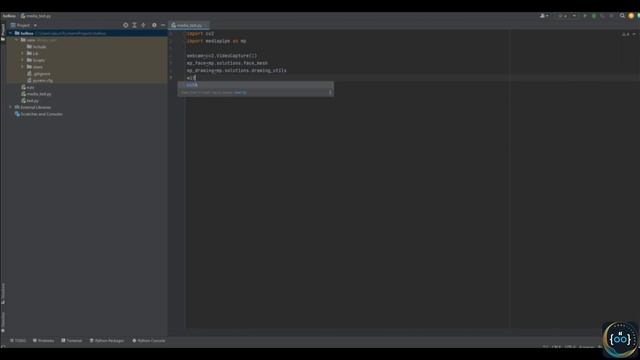Open media_test.py in project tree
Screen dimensions: 640x360
point(36,94)
